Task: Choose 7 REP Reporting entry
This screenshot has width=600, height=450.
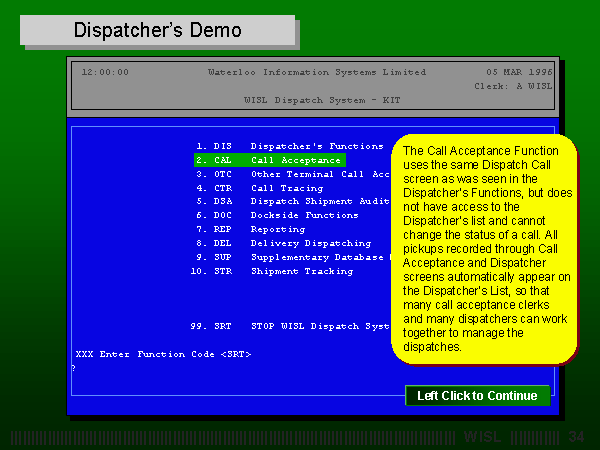Action: pos(251,229)
